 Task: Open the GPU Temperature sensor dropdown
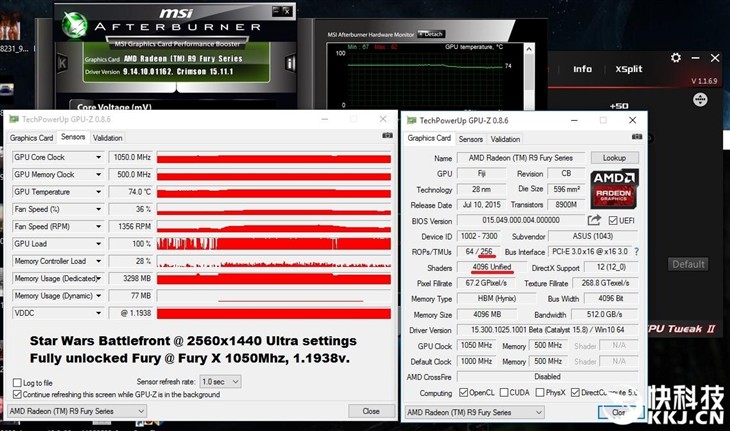coord(98,192)
